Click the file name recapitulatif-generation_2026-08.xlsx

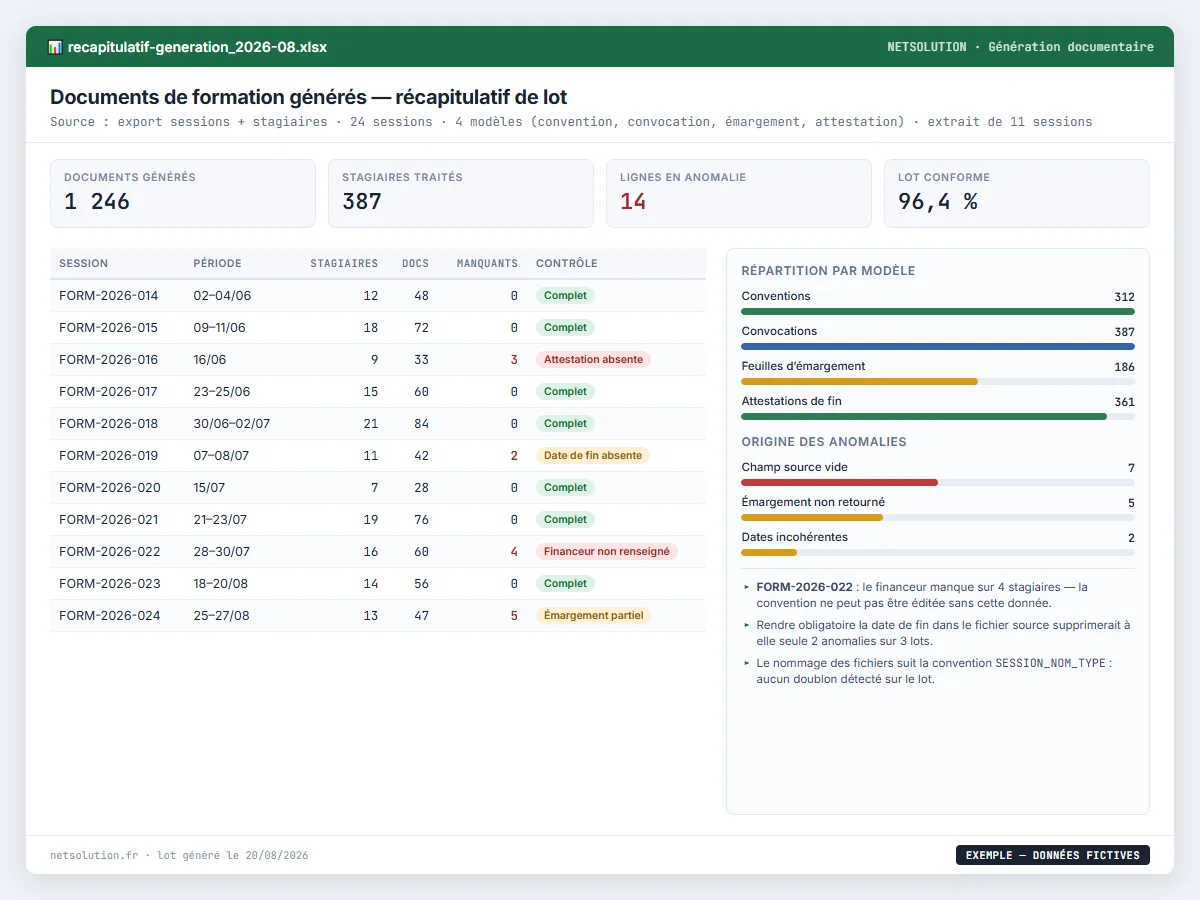(x=197, y=47)
